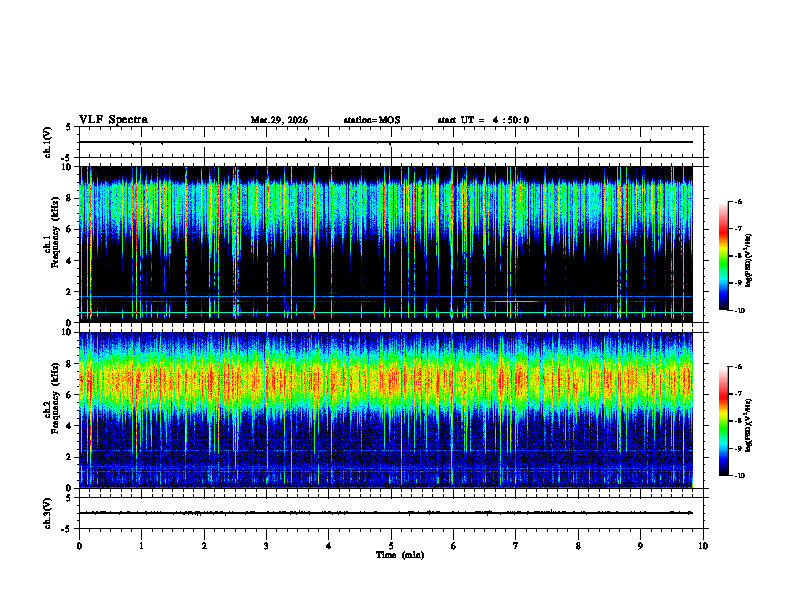The width and height of the screenshot is (792, 612).
Task: Click the final time axis tick label "10"
Action: 703,546
